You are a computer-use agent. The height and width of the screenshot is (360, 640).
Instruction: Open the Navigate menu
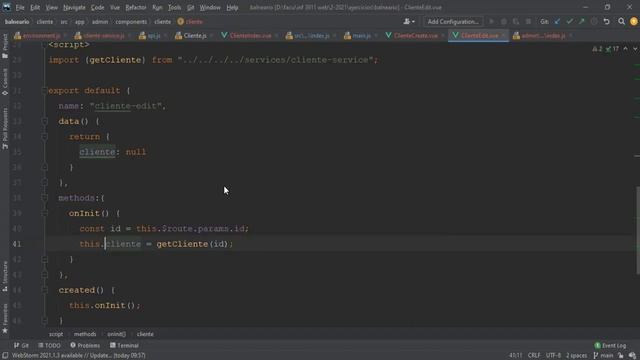[74, 7]
